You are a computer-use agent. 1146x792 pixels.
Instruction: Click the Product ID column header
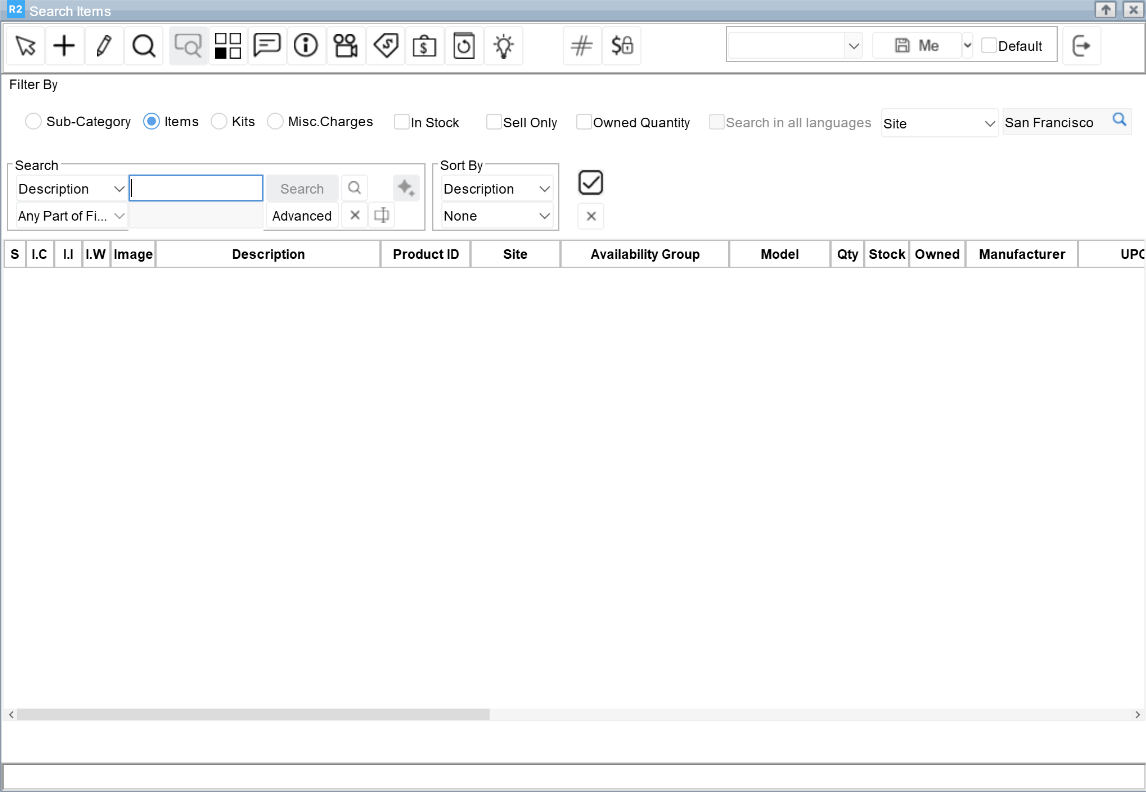click(425, 254)
